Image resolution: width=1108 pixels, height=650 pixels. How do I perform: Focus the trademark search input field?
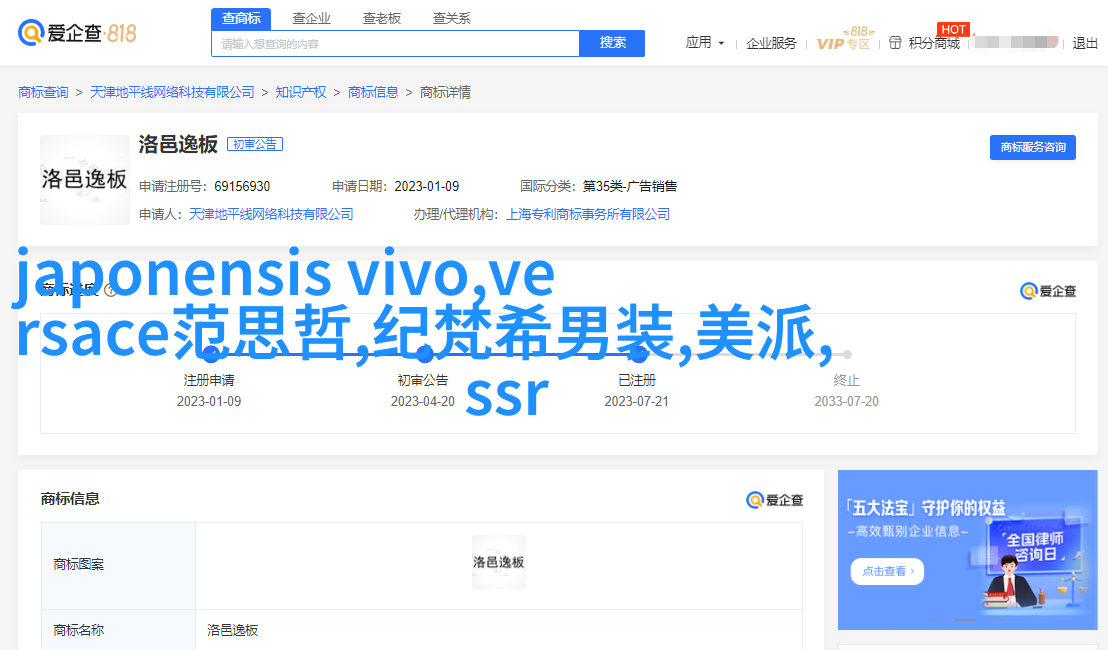(395, 44)
